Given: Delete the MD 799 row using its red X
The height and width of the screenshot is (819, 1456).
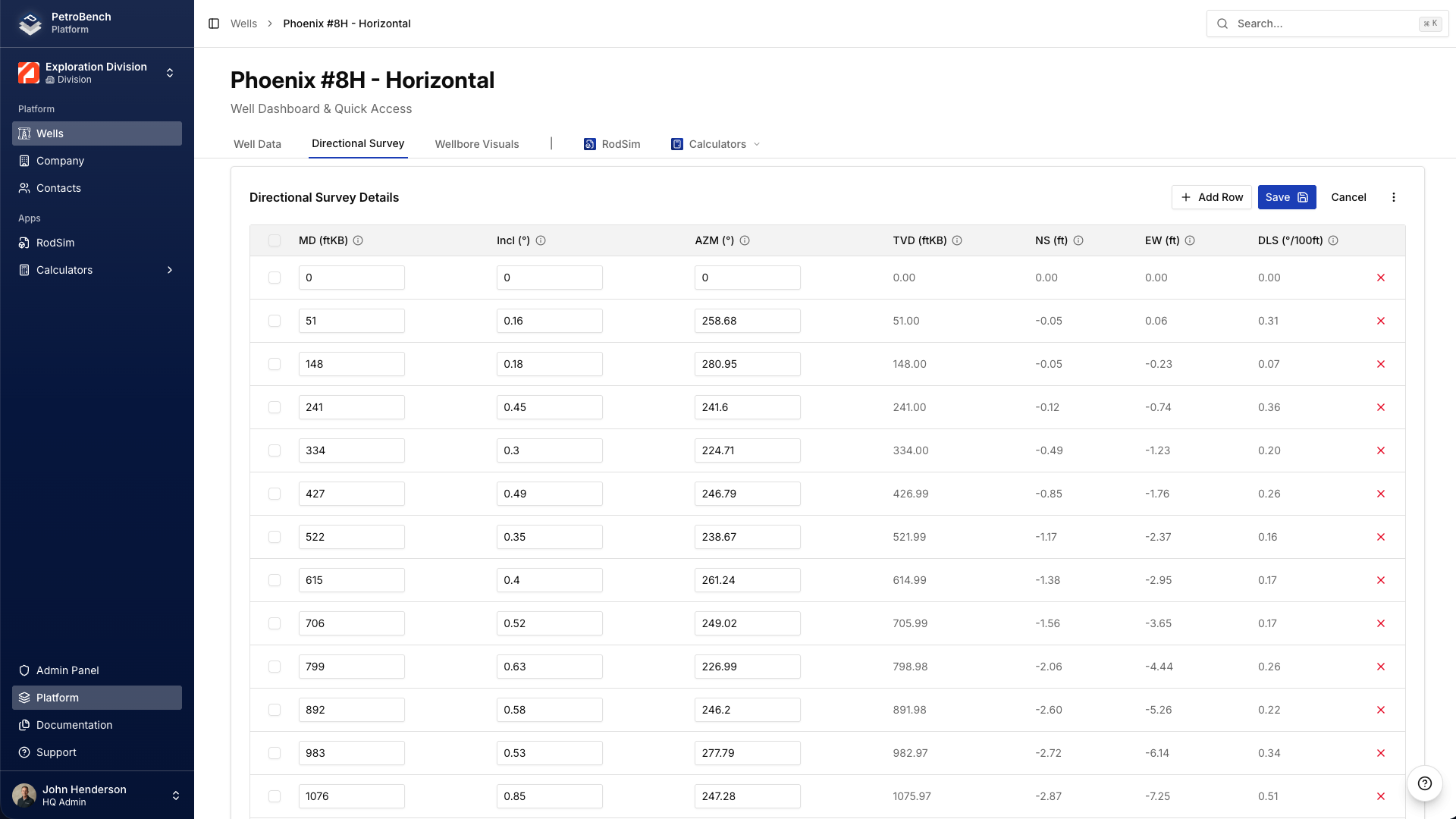Looking at the screenshot, I should [x=1381, y=667].
